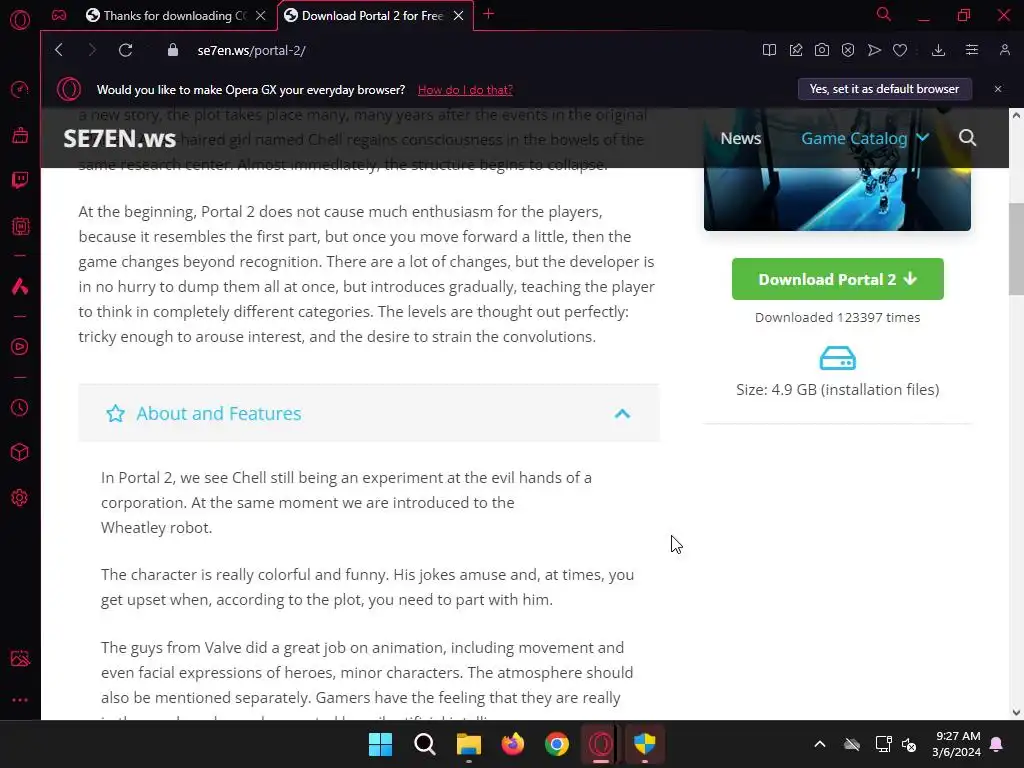Open Windows taskbar Search
The width and height of the screenshot is (1024, 768).
coord(424,744)
